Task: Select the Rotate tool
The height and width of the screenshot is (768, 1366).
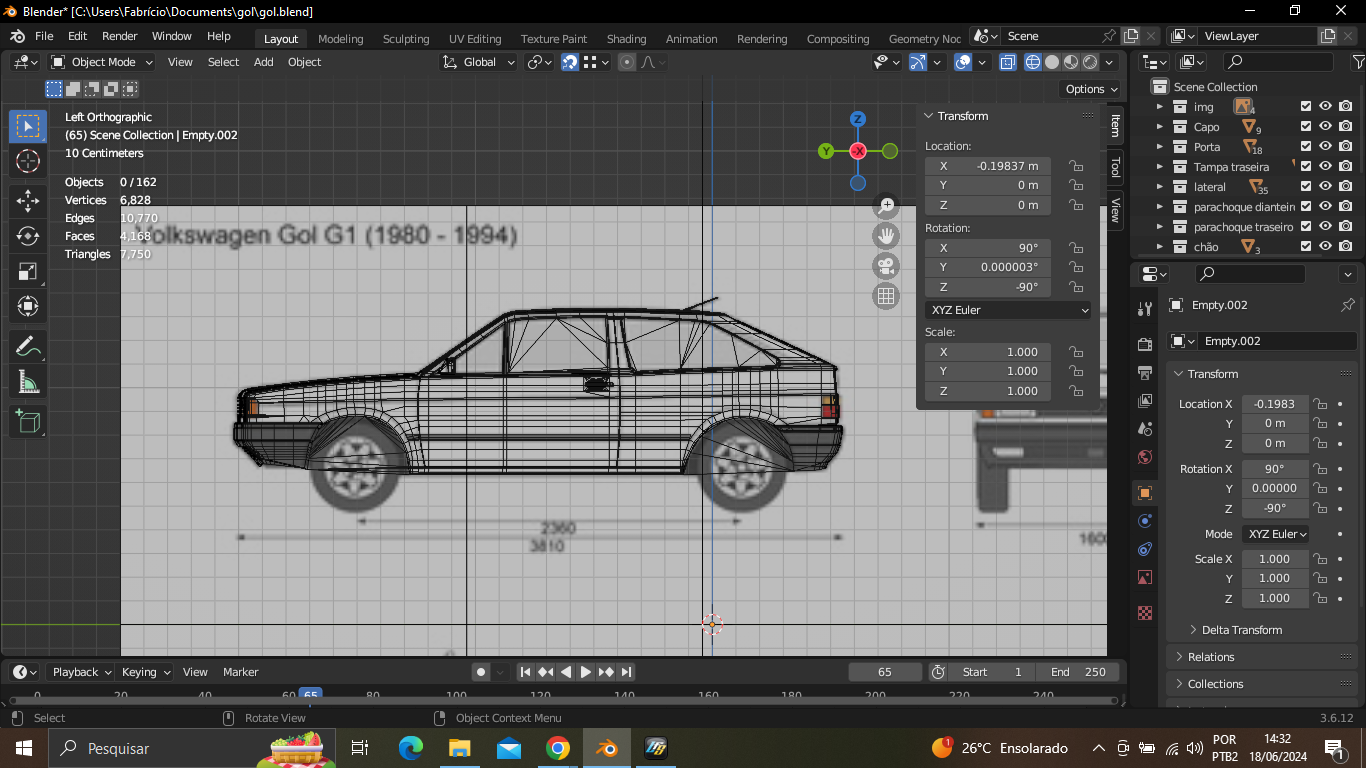Action: tap(28, 236)
